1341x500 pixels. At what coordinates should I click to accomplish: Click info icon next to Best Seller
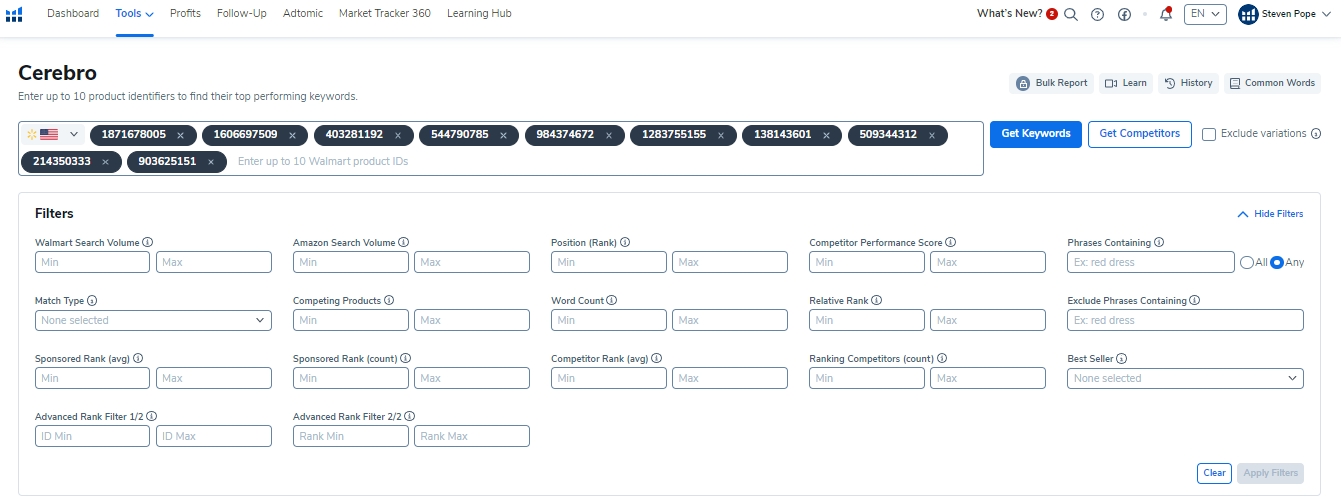1122,358
